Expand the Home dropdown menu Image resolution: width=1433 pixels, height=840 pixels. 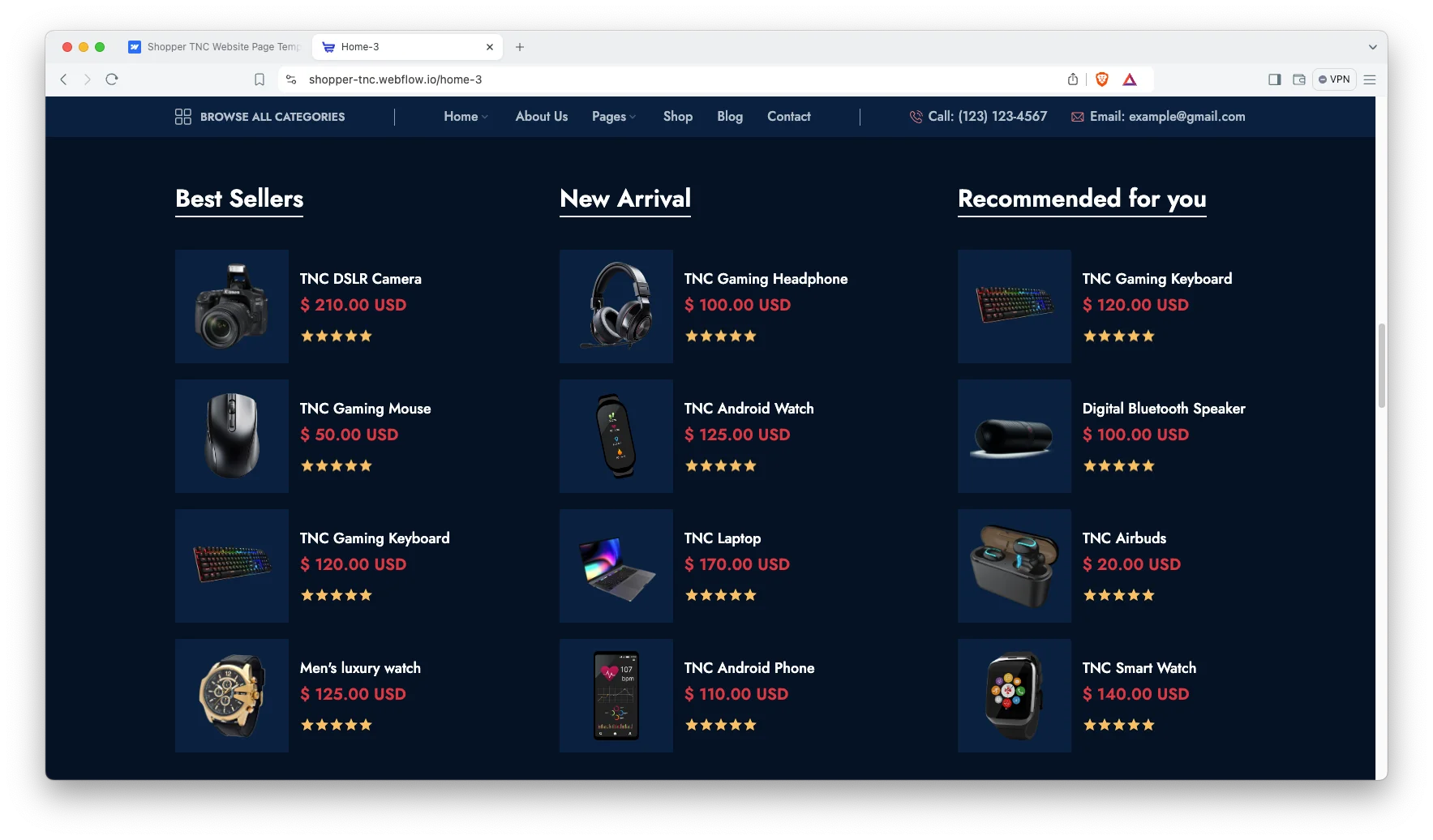coord(466,117)
